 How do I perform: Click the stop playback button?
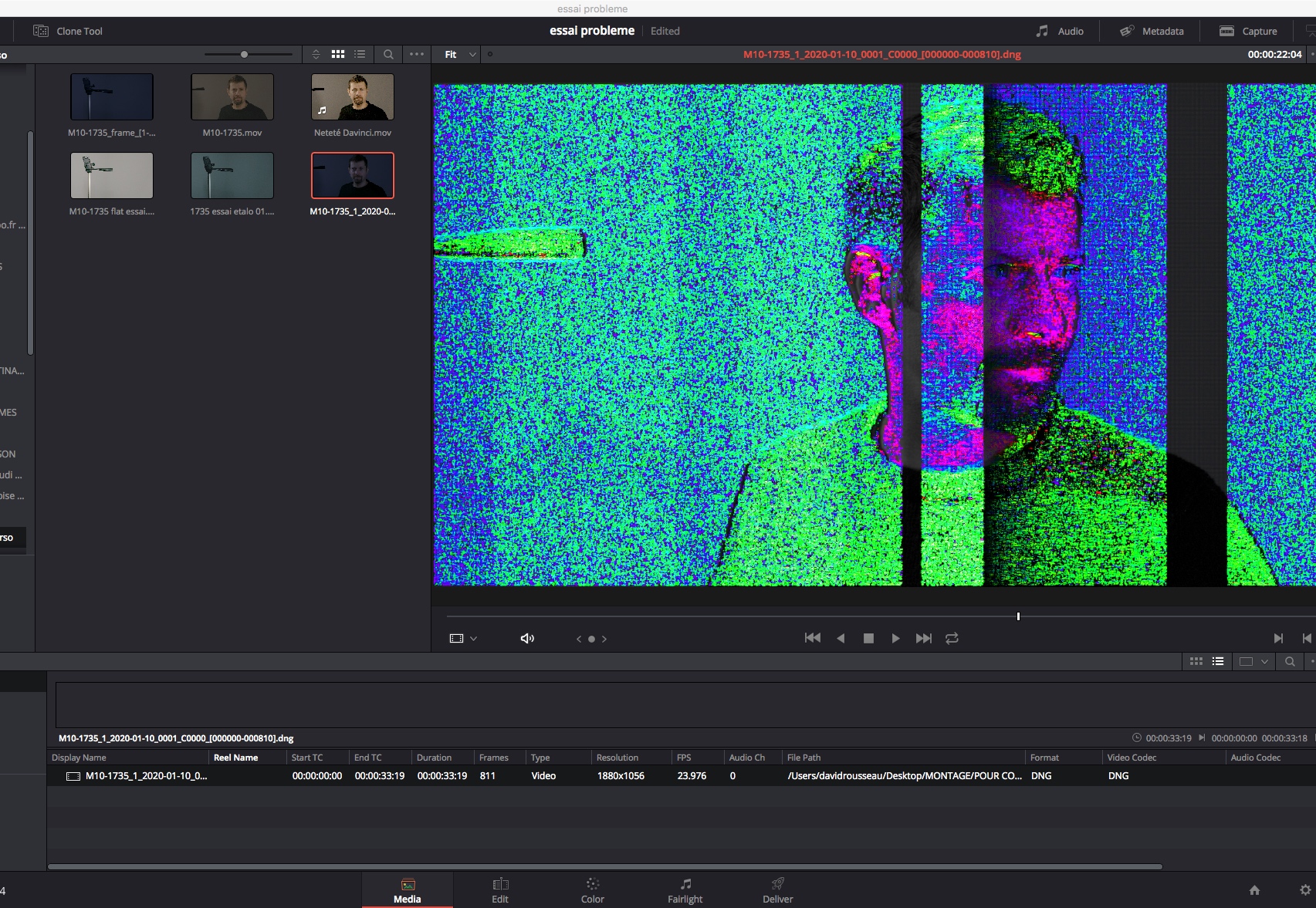(868, 638)
